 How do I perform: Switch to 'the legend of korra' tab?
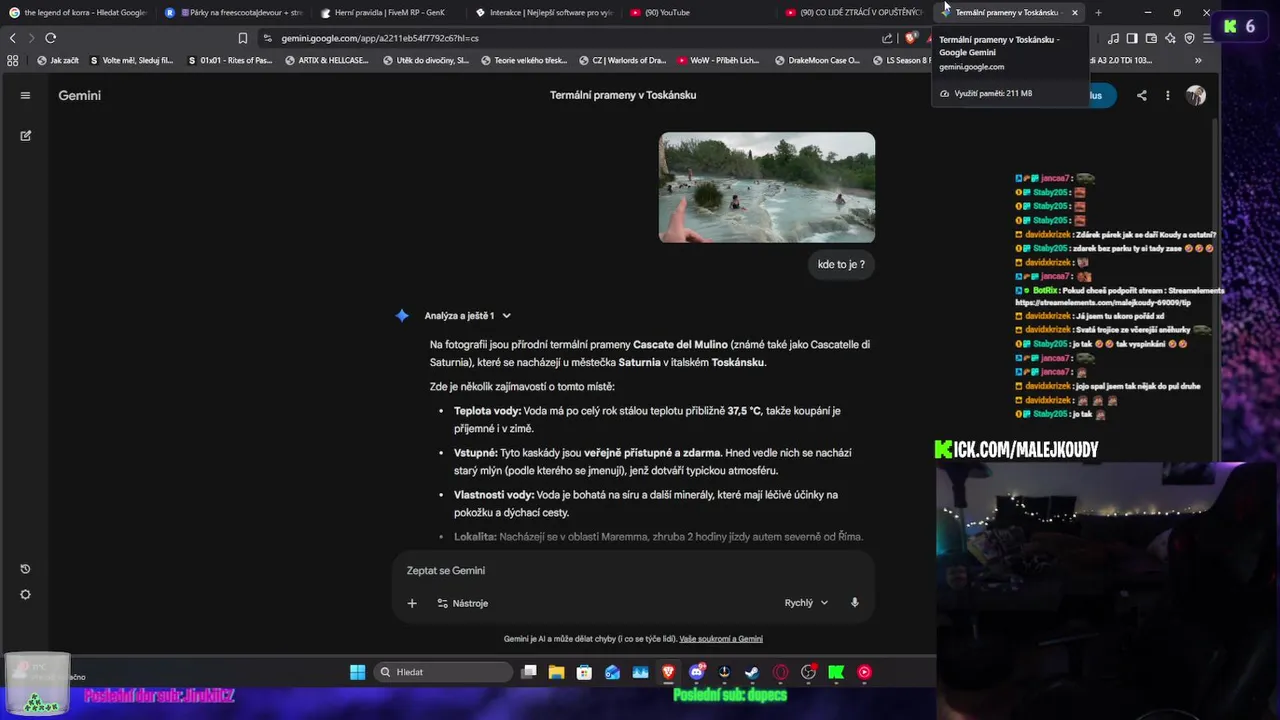point(78,12)
